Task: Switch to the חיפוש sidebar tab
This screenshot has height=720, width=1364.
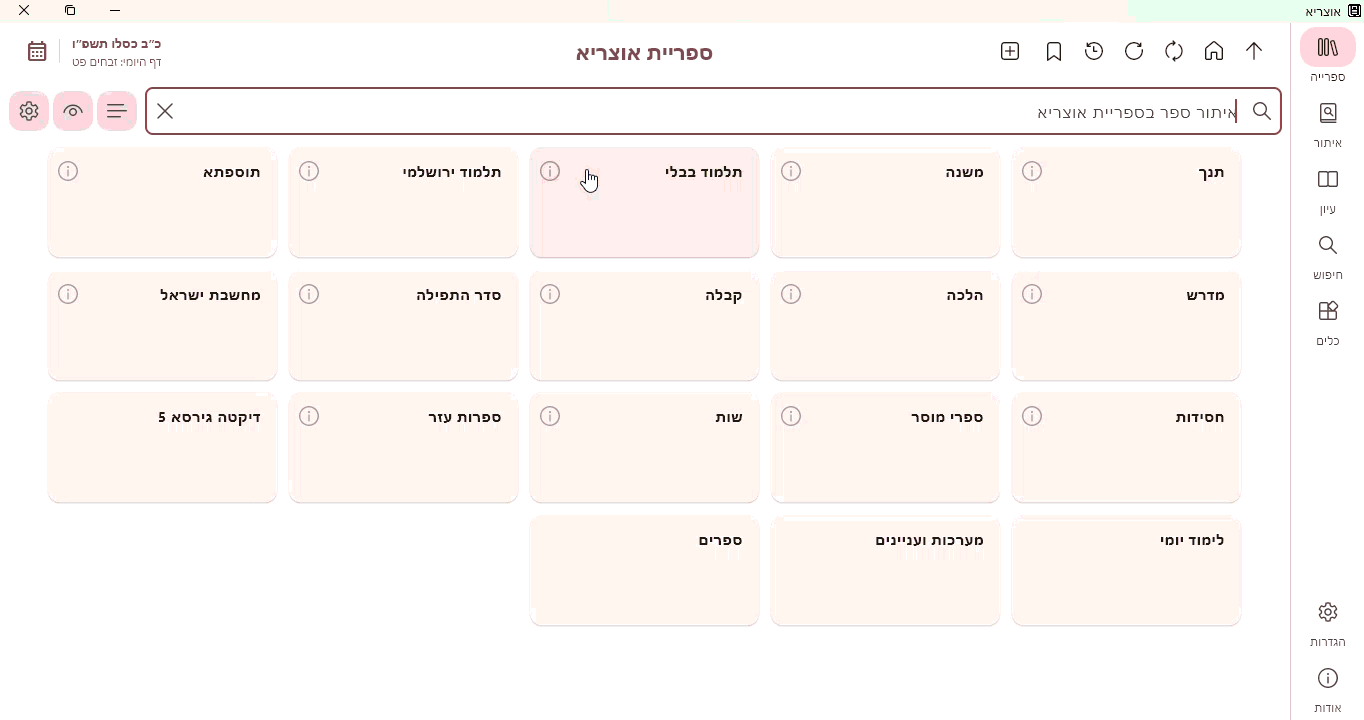Action: coord(1327,255)
